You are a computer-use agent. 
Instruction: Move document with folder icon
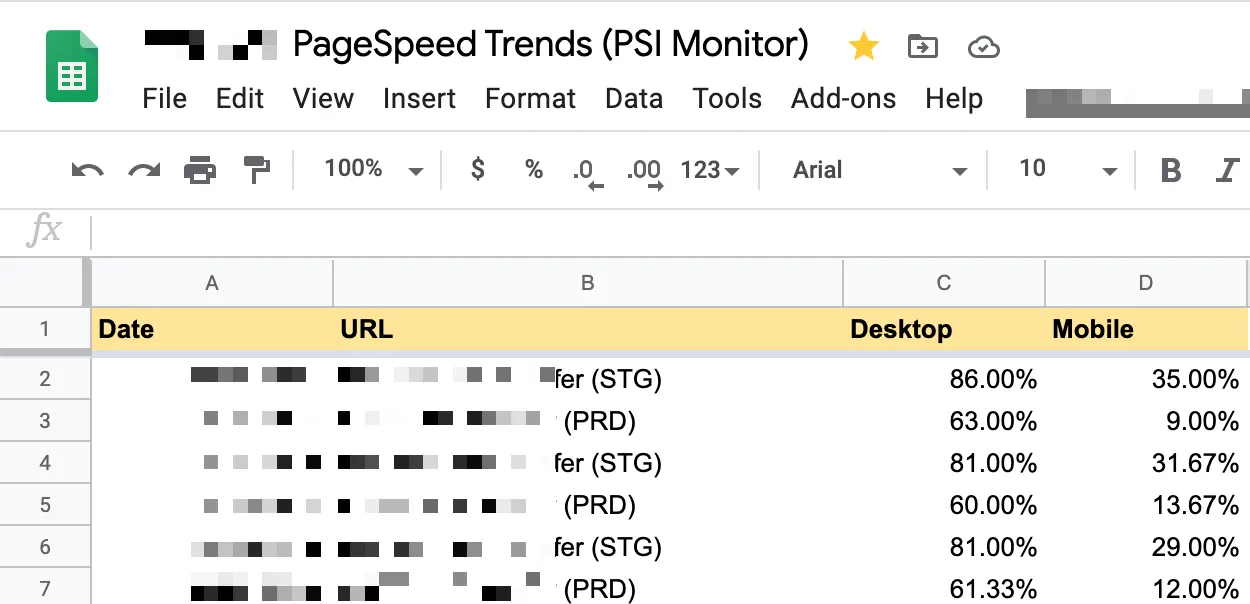(922, 46)
